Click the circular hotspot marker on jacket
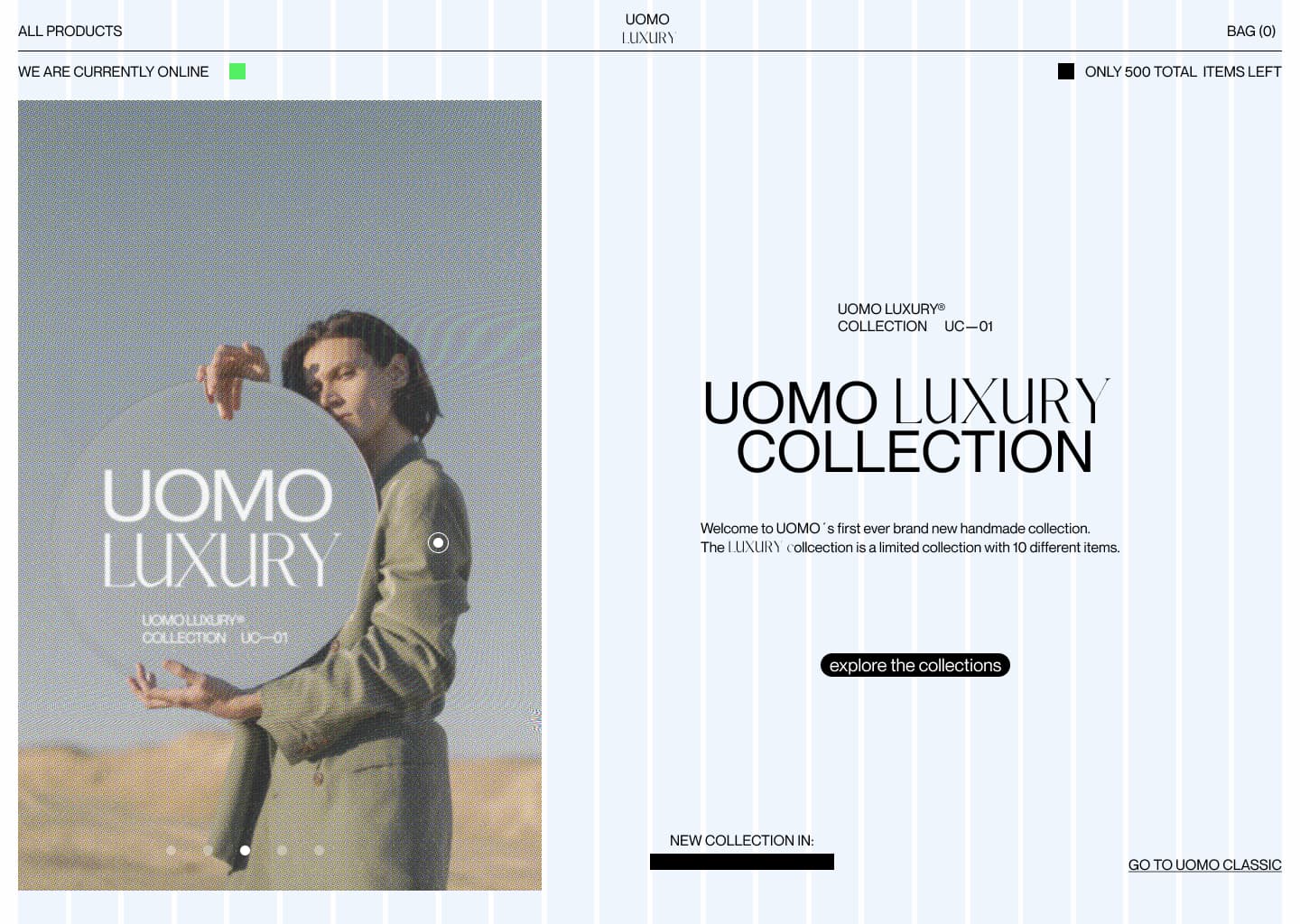1300x924 pixels. pos(438,542)
